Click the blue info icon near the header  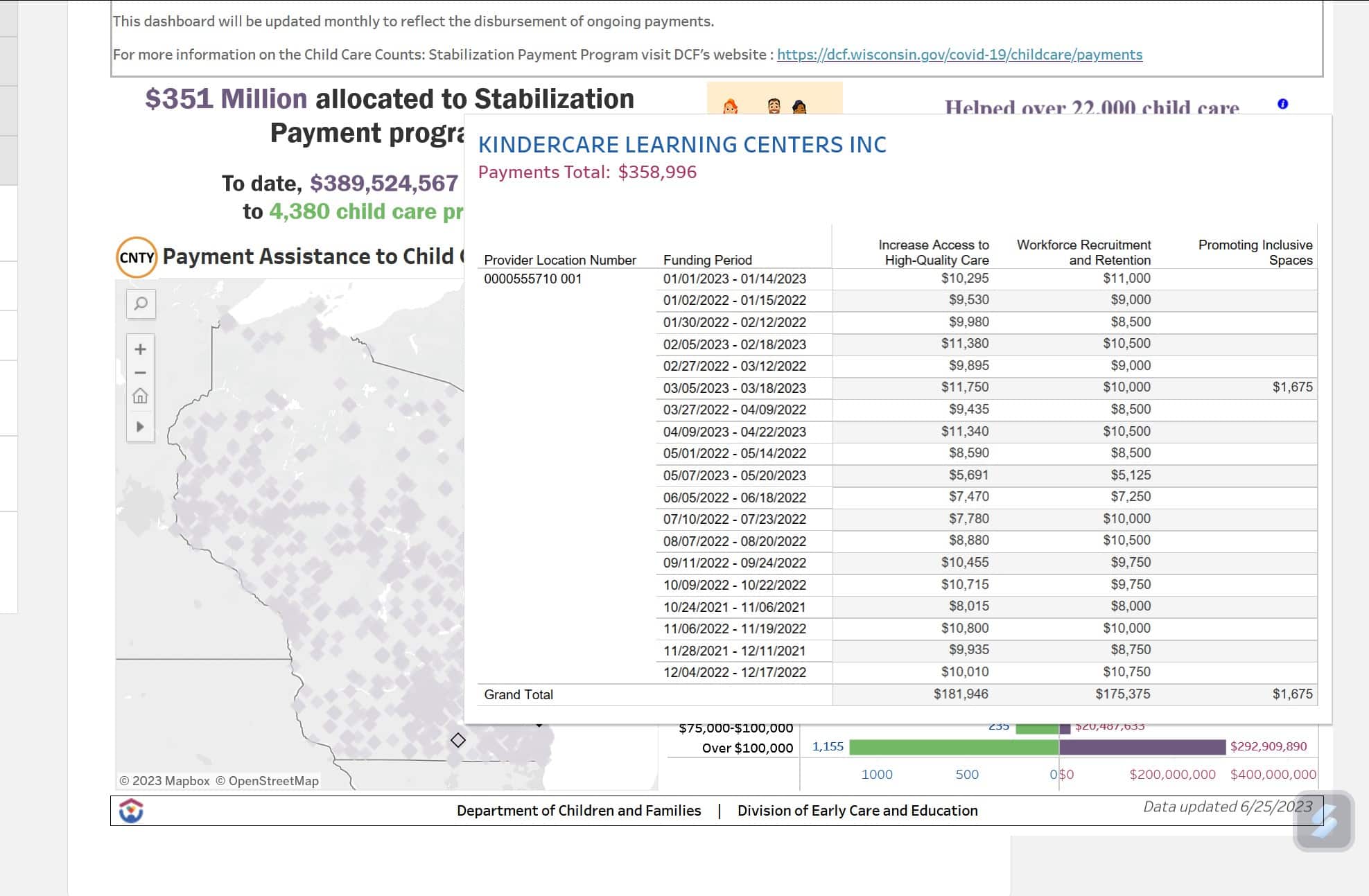pyautogui.click(x=1282, y=104)
